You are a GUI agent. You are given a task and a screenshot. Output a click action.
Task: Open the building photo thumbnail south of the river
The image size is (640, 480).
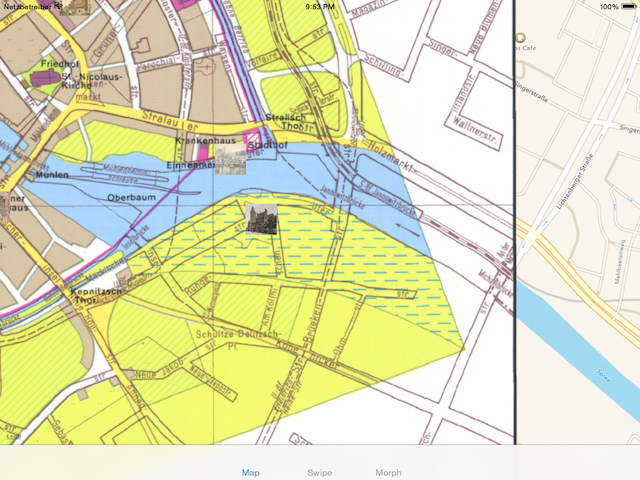[x=262, y=219]
